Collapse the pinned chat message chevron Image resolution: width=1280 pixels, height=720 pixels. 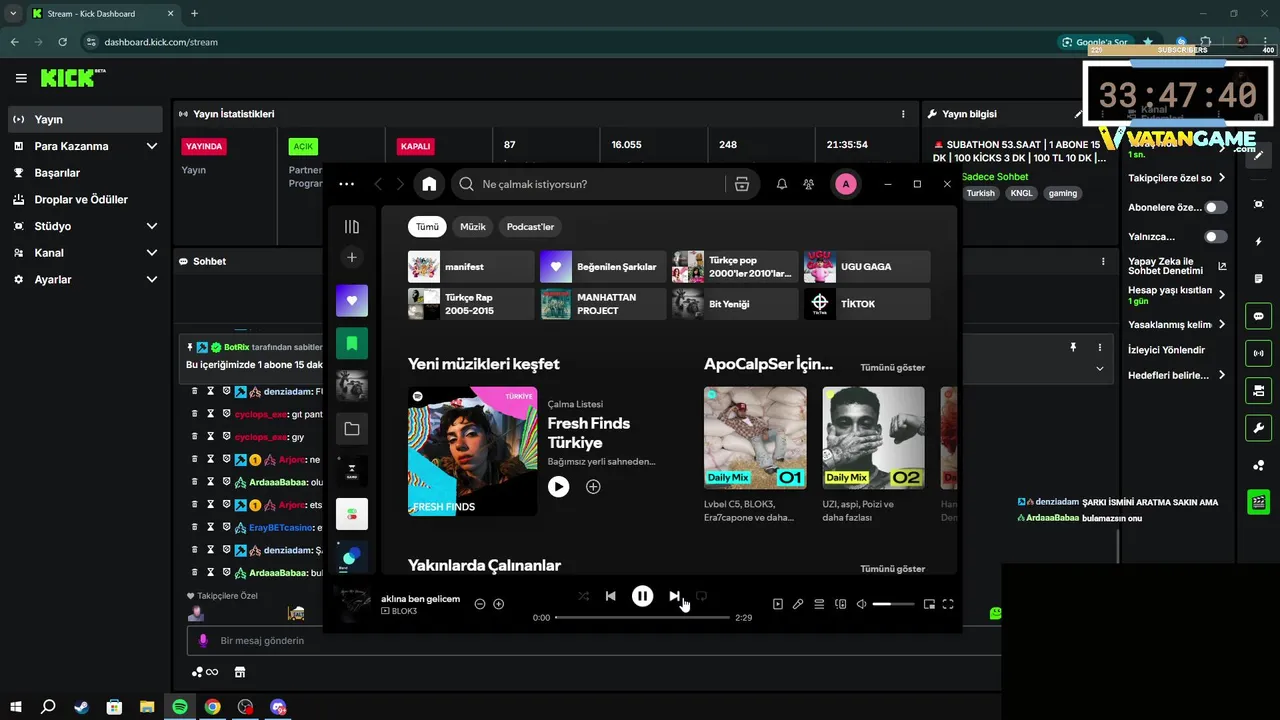pos(1100,368)
